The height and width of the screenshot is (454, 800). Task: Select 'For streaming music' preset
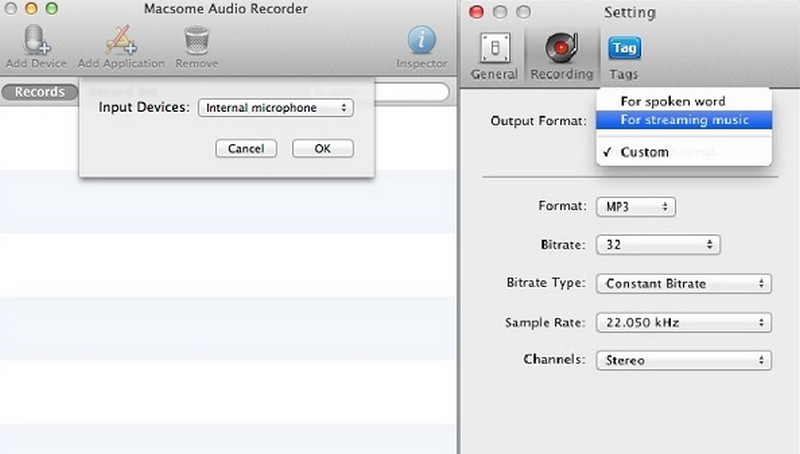pos(683,120)
